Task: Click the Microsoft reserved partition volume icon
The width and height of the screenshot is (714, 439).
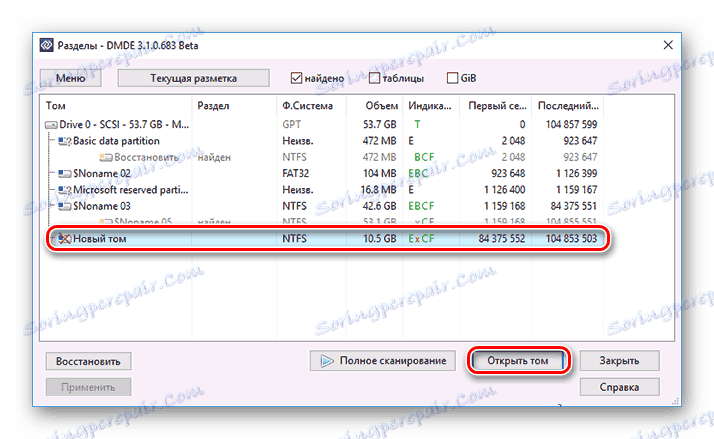Action: [64, 190]
